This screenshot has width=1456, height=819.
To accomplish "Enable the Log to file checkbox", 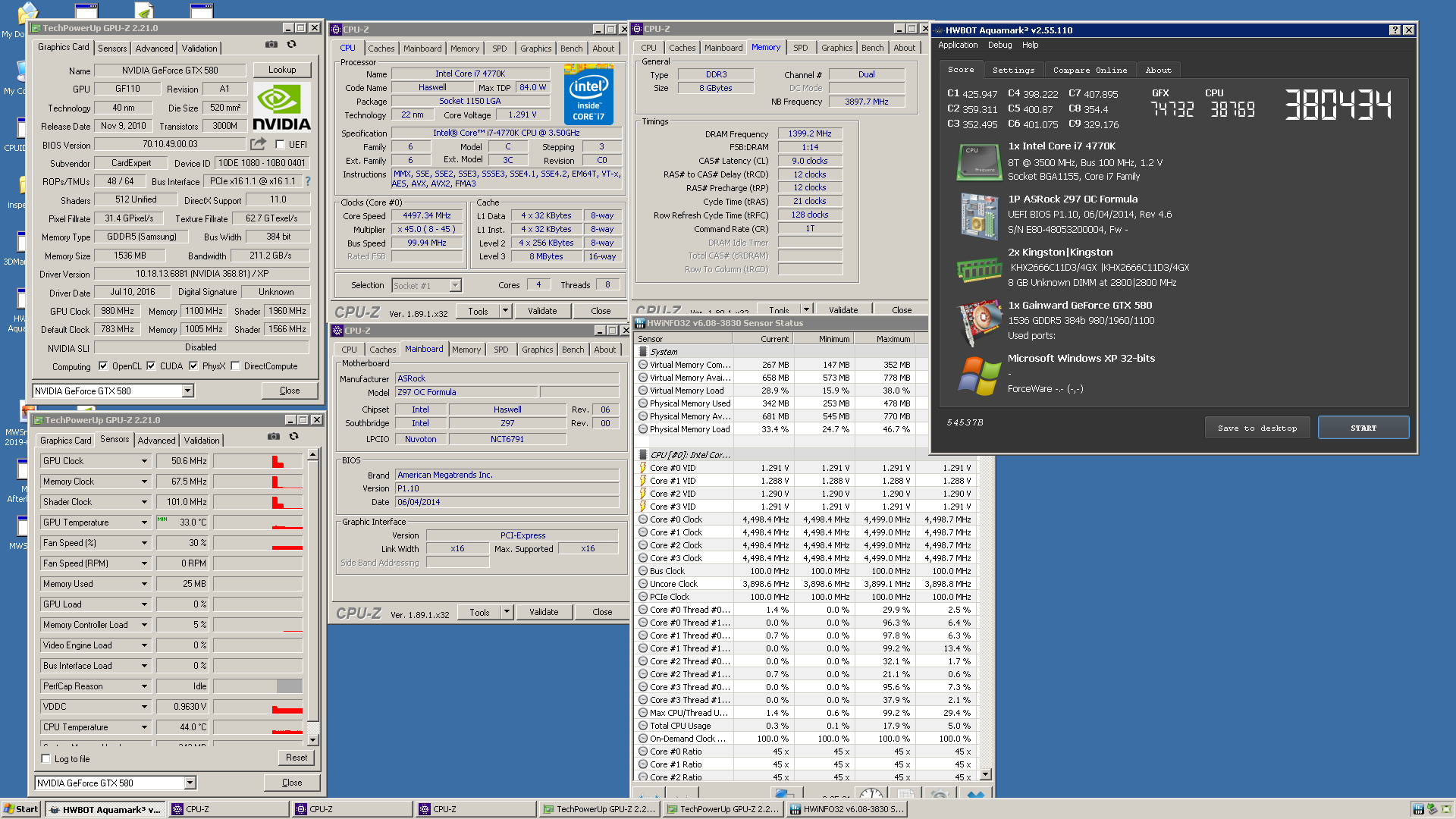I will pyautogui.click(x=46, y=758).
